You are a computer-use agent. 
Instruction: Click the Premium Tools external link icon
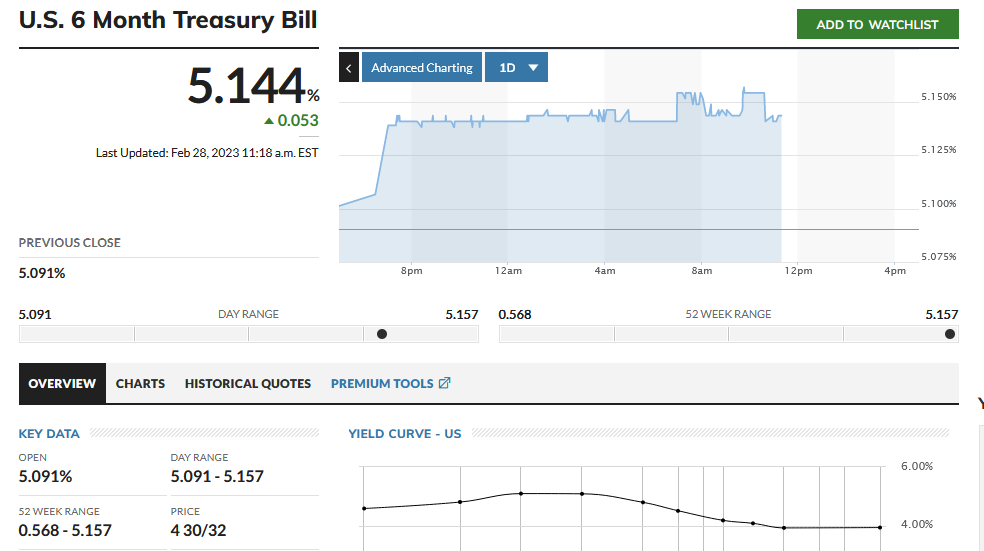click(444, 383)
